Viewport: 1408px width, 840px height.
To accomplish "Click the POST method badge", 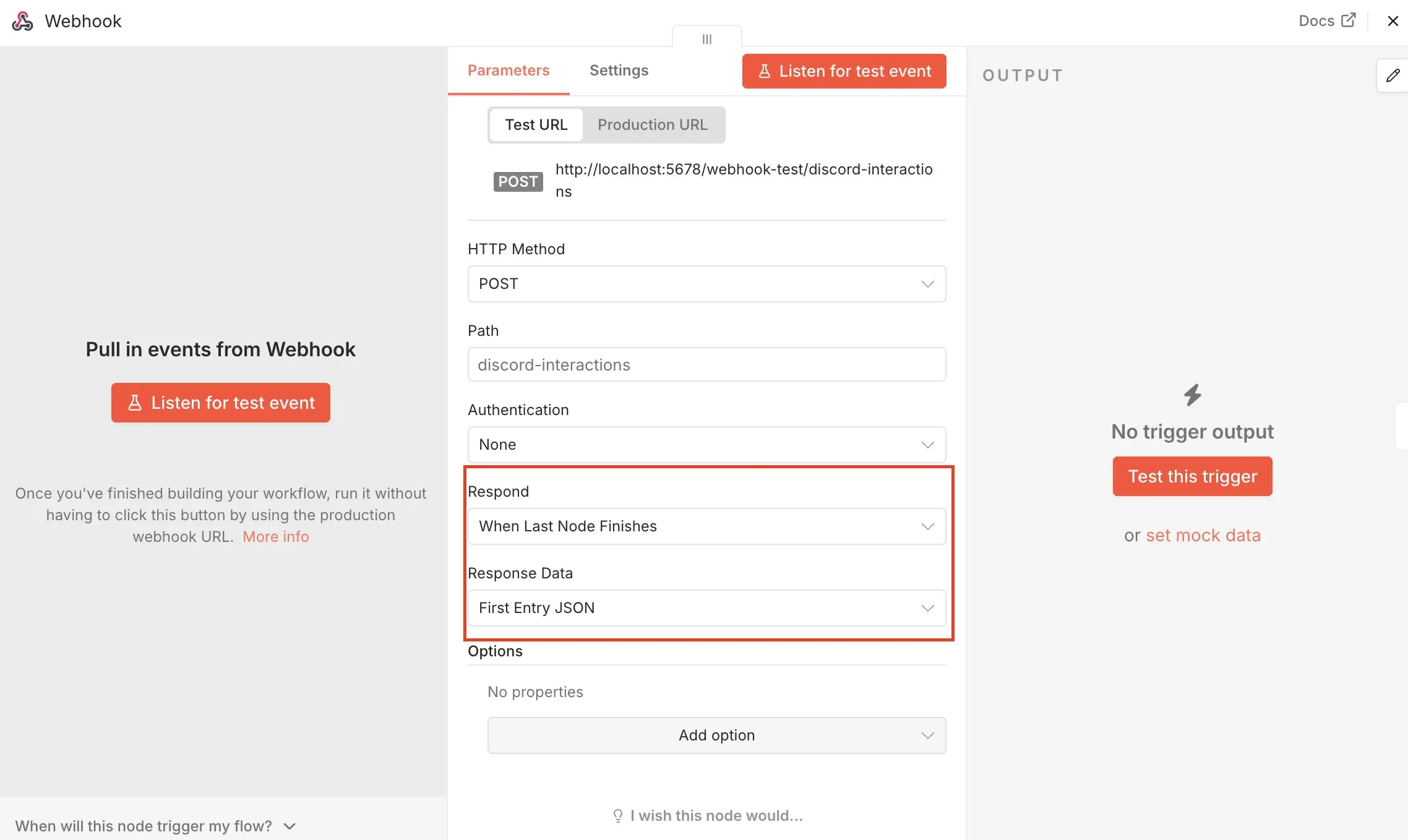I will coord(518,181).
